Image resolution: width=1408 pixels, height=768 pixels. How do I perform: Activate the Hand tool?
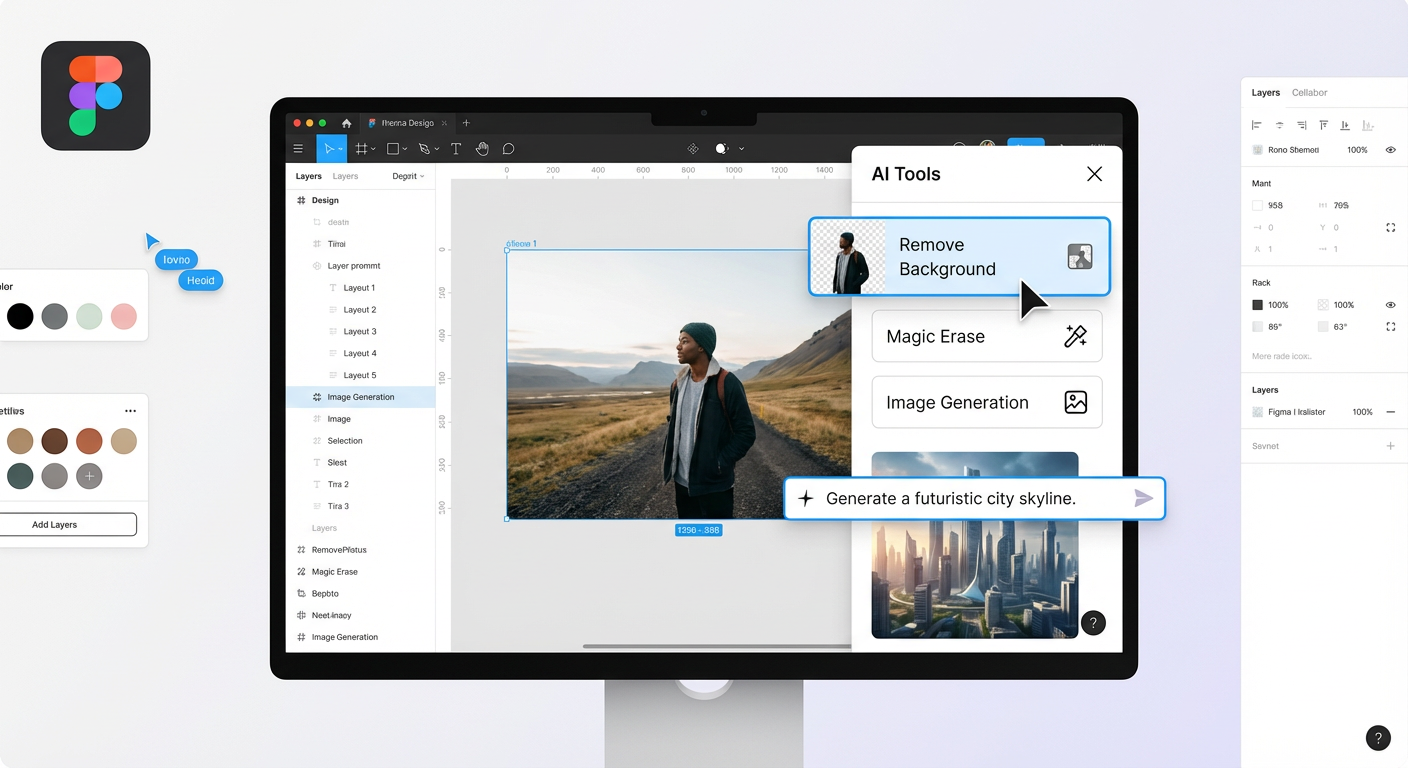[x=482, y=149]
